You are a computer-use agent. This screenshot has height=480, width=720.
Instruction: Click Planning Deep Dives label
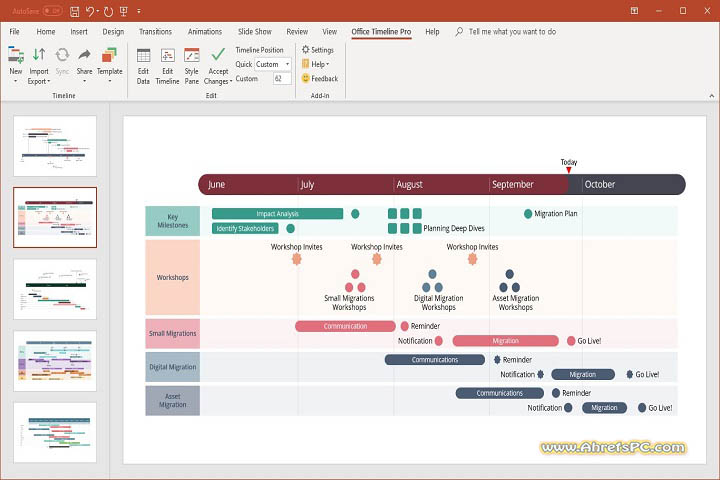(x=454, y=228)
